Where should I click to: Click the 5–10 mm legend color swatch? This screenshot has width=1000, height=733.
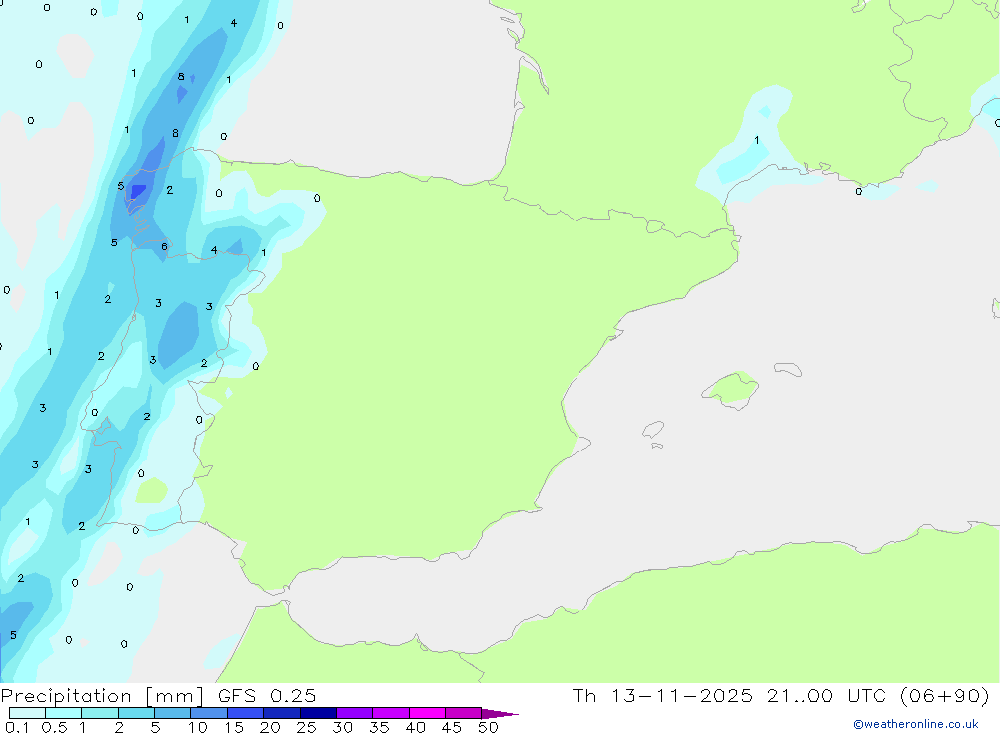click(173, 713)
